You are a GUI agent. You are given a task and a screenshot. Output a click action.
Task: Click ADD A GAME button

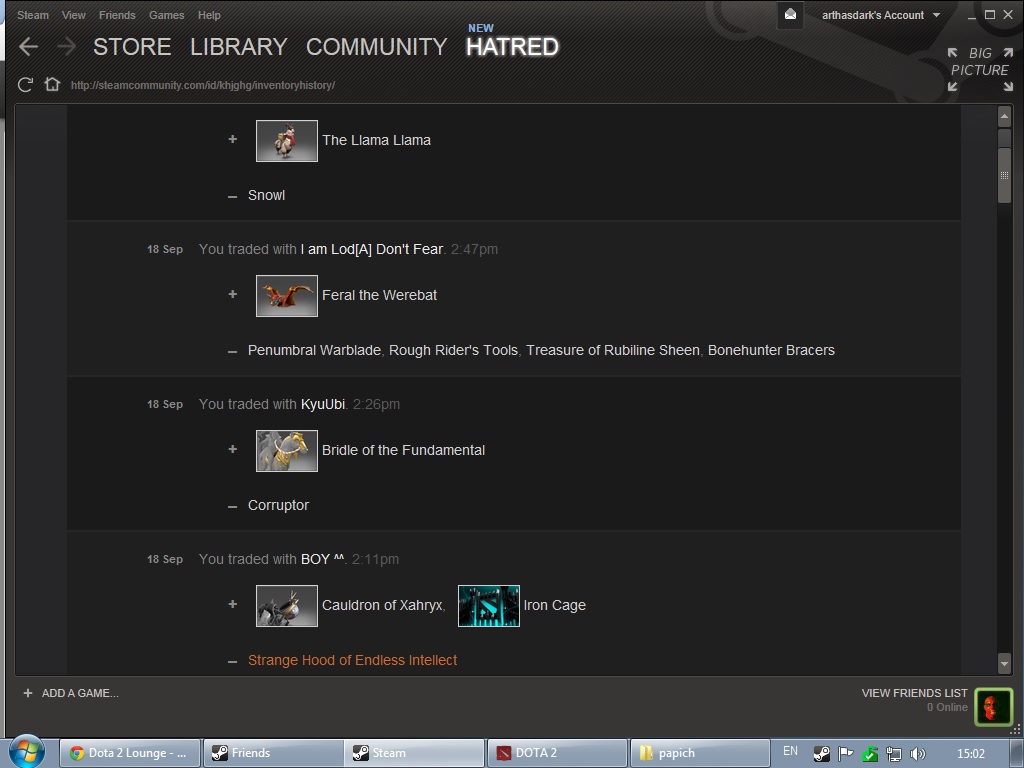click(71, 693)
